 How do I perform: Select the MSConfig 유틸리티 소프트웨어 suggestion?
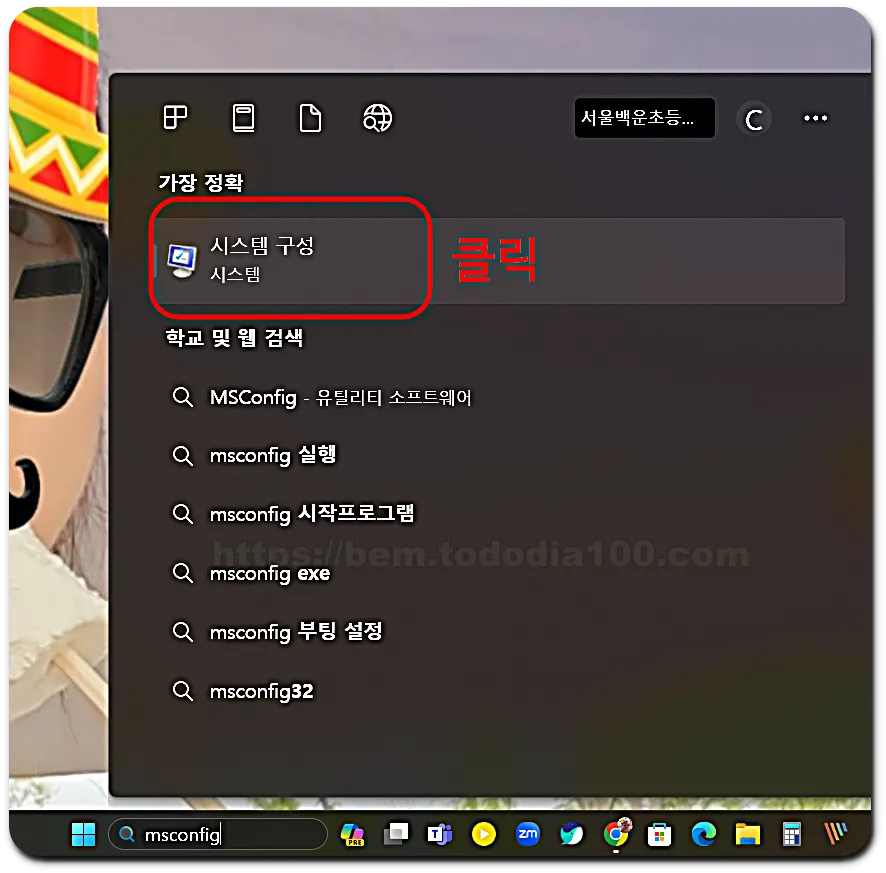coord(340,397)
